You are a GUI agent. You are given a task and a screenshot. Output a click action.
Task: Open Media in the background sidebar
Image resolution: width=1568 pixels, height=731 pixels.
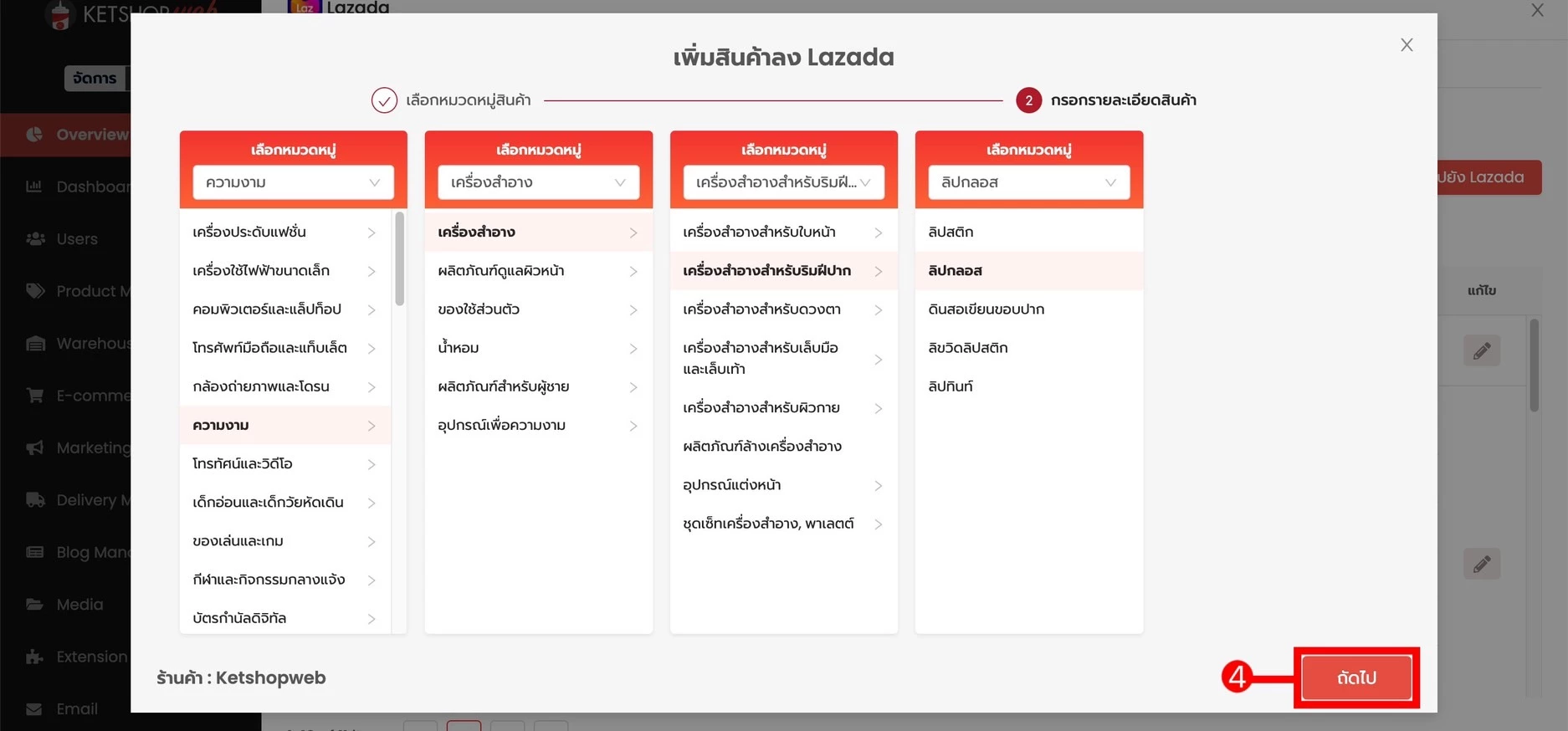[65, 604]
